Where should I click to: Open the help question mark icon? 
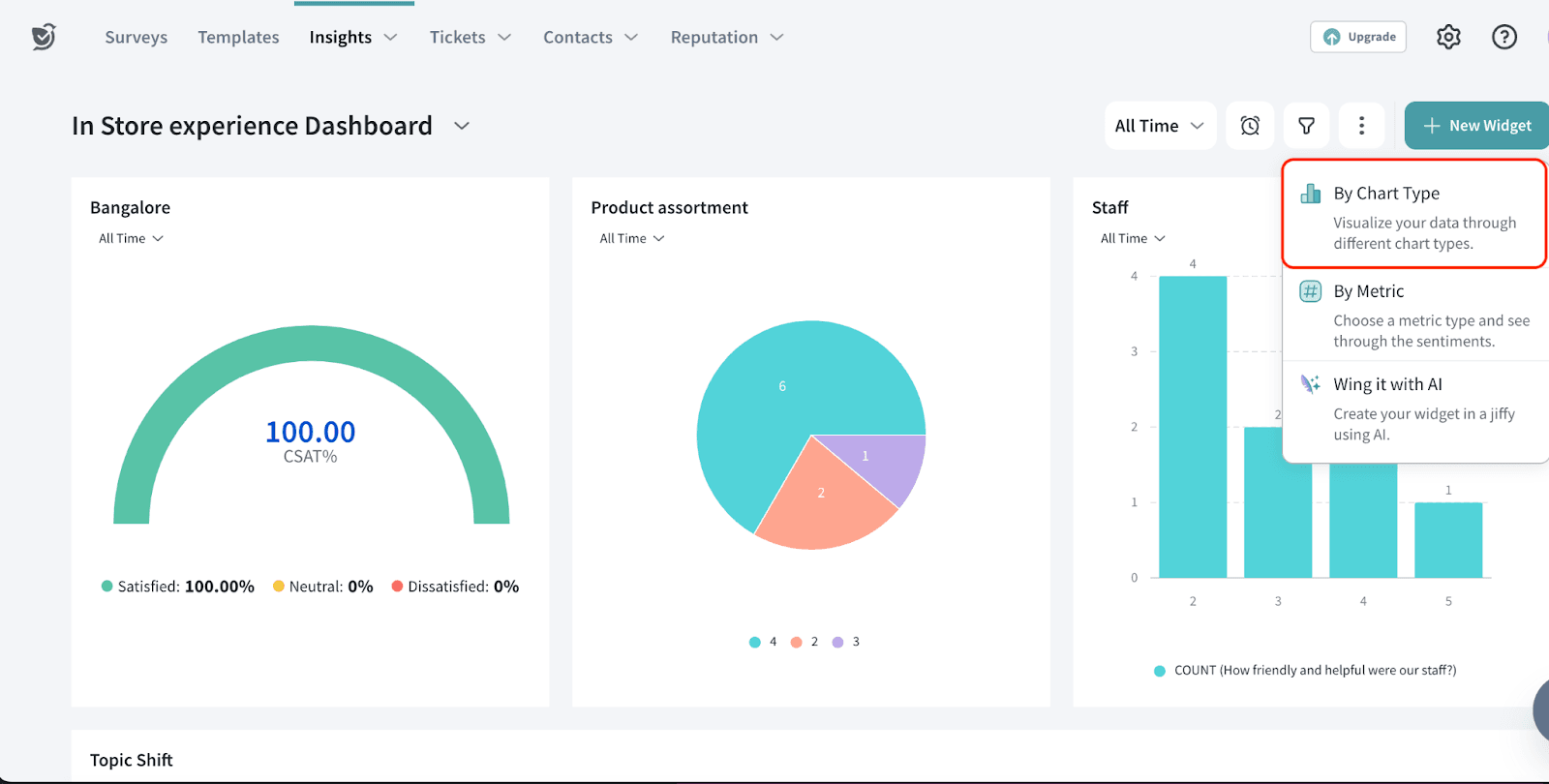[x=1504, y=37]
